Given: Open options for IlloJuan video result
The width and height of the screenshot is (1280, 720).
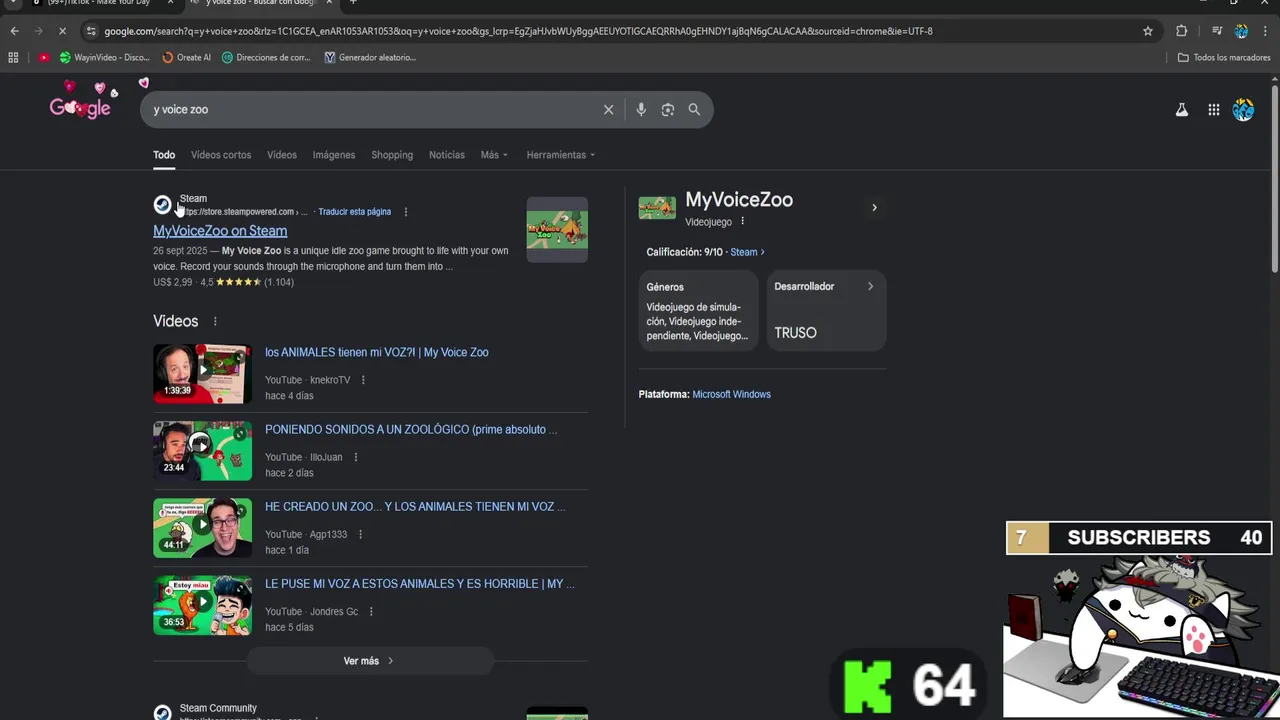Looking at the screenshot, I should pyautogui.click(x=355, y=457).
